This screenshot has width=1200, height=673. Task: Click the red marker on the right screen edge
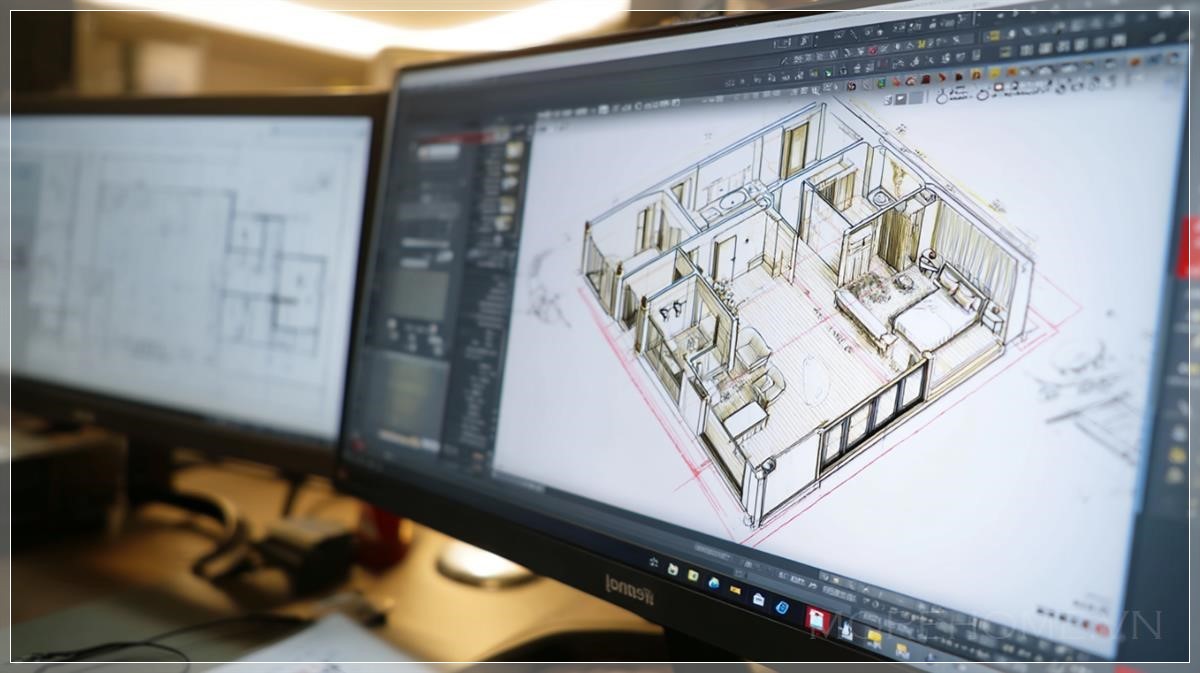pos(1187,247)
